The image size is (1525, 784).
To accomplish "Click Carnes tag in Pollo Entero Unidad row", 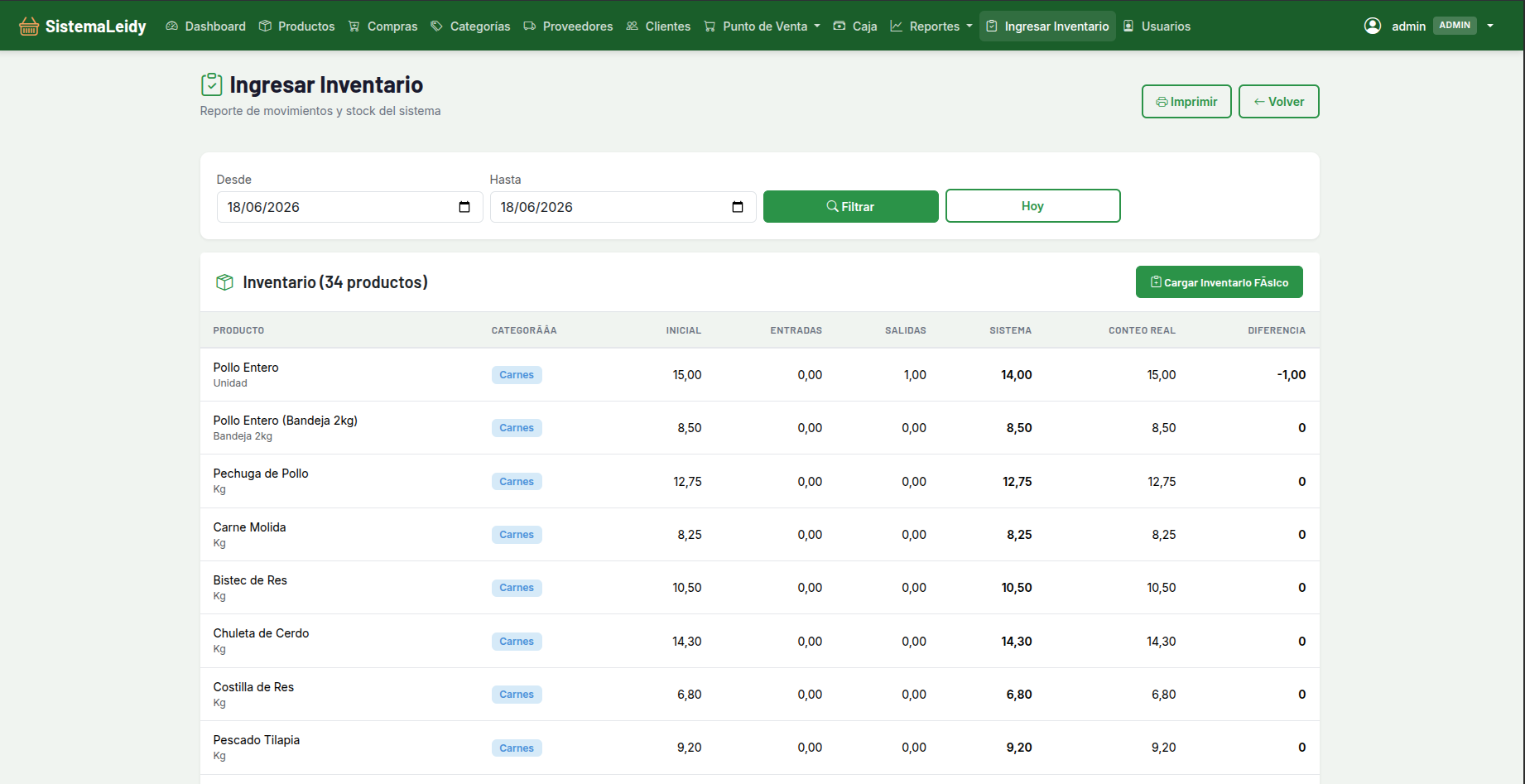I will [517, 375].
